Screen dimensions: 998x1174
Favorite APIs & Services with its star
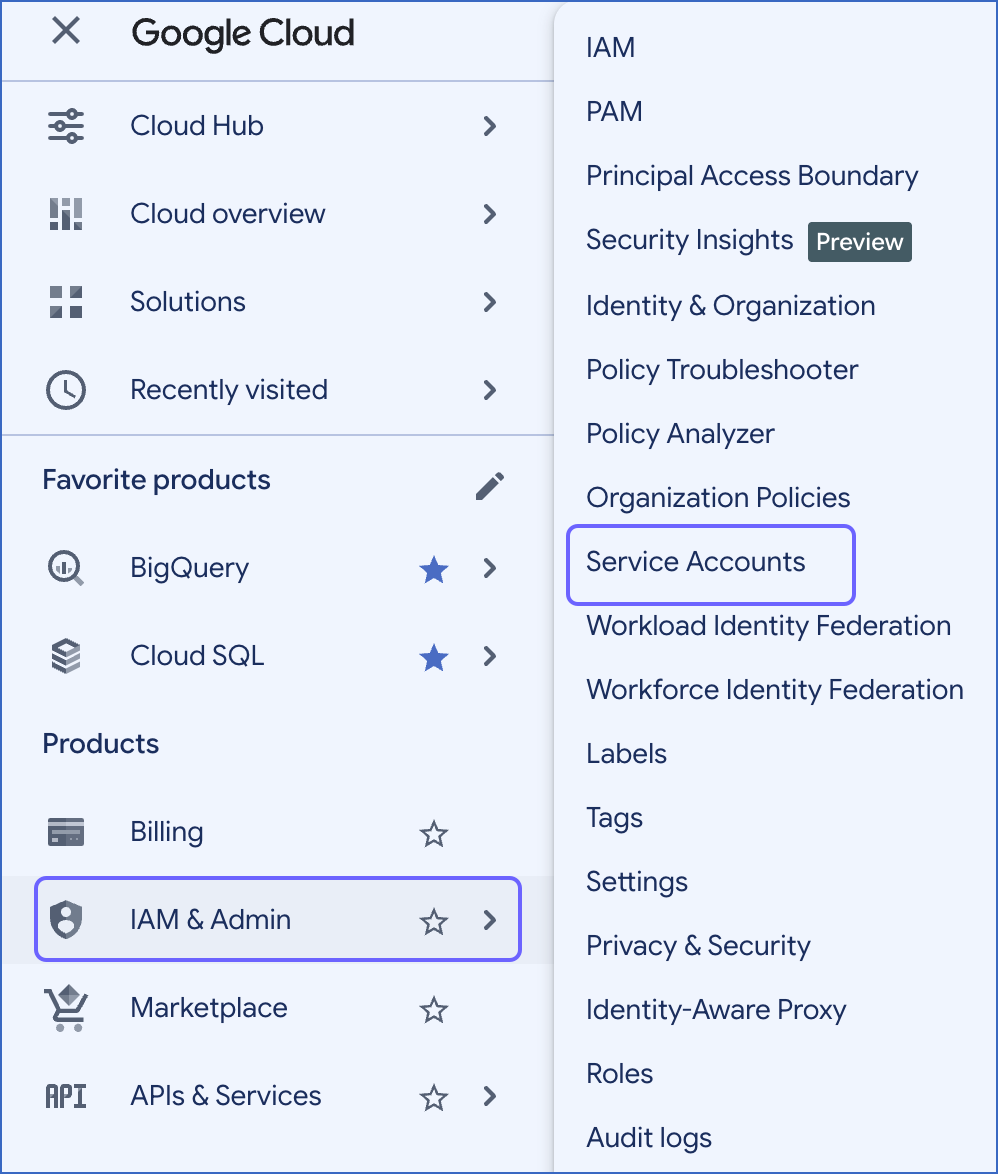click(x=433, y=1098)
